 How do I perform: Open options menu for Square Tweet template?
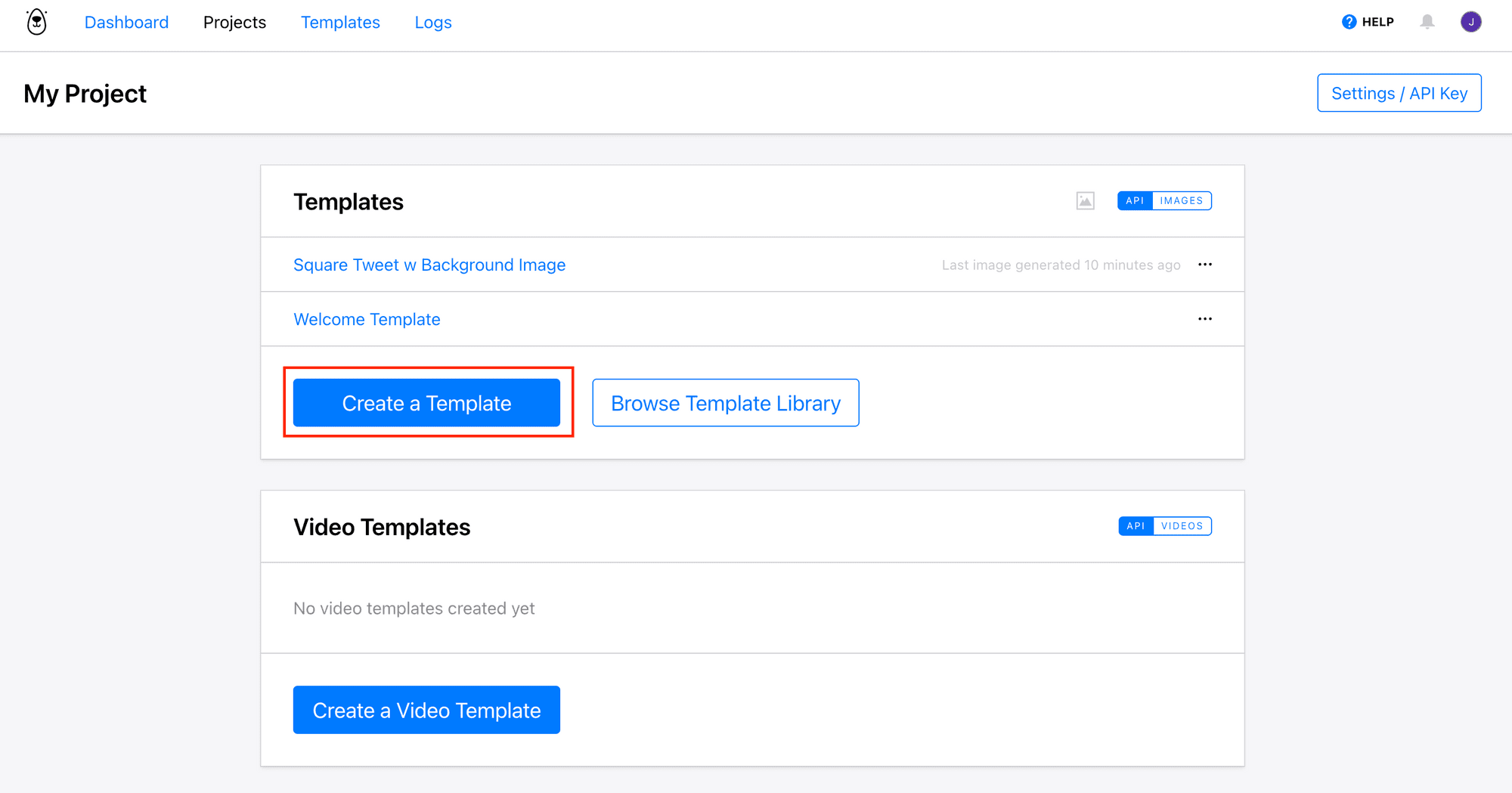point(1205,265)
